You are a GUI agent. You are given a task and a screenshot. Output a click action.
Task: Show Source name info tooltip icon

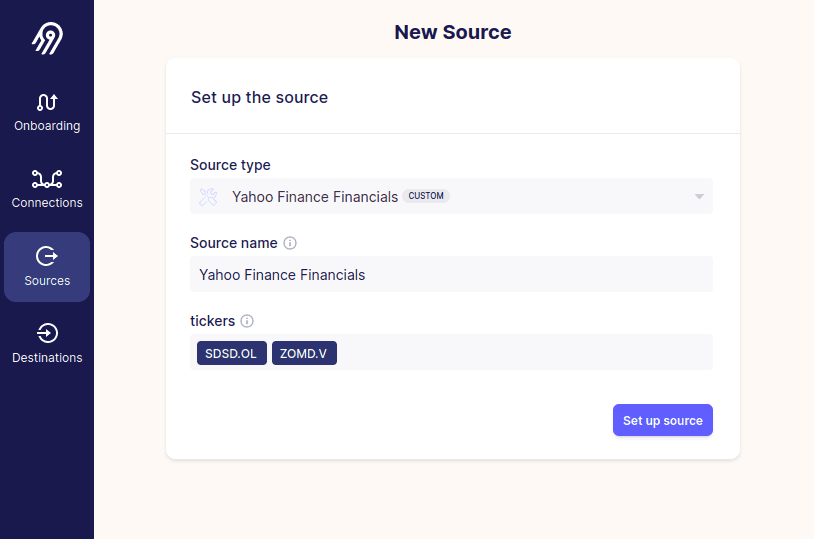pyautogui.click(x=290, y=243)
